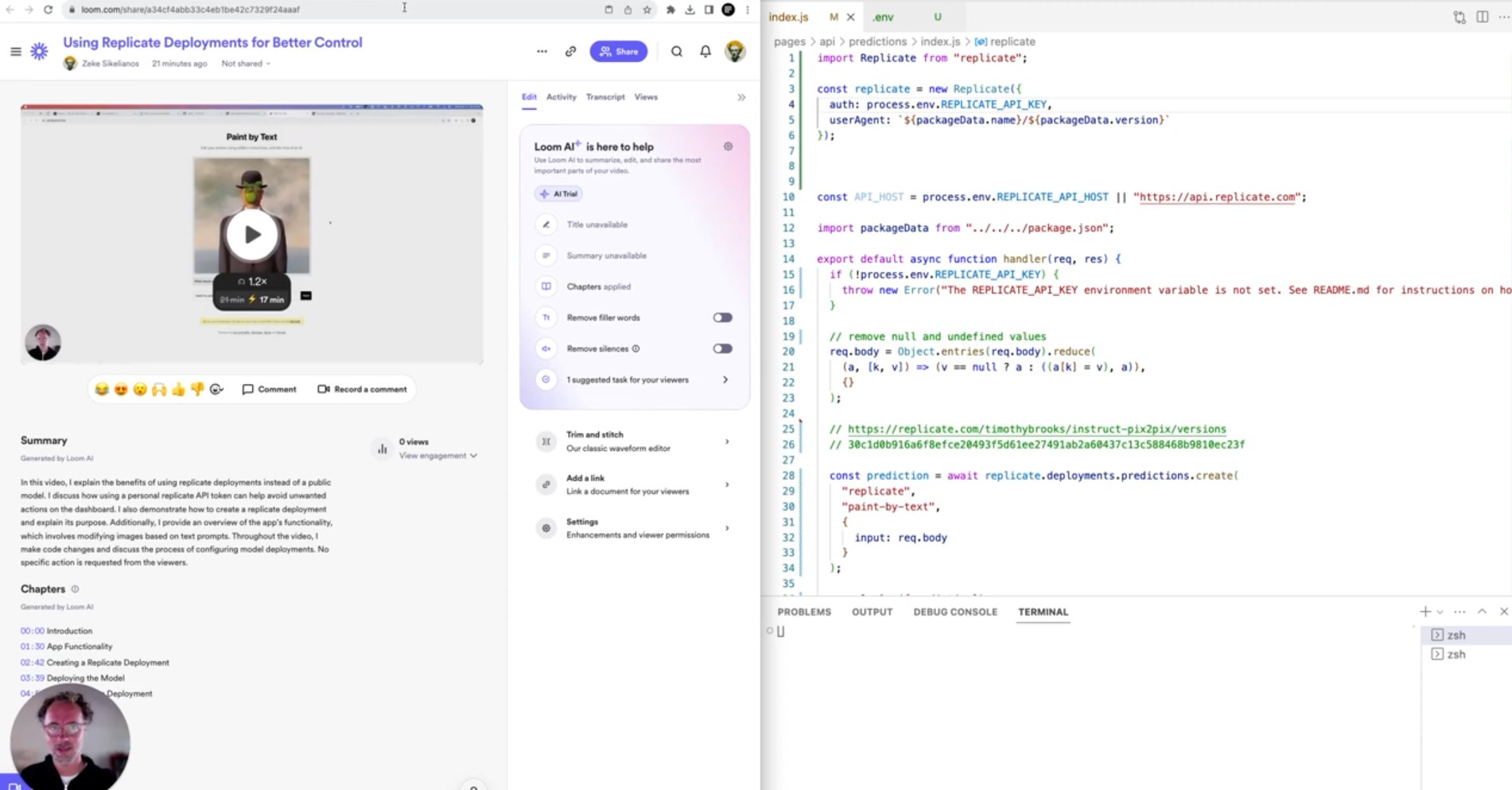This screenshot has height=790, width=1512.
Task: Open the Not shared dropdown
Action: point(246,64)
